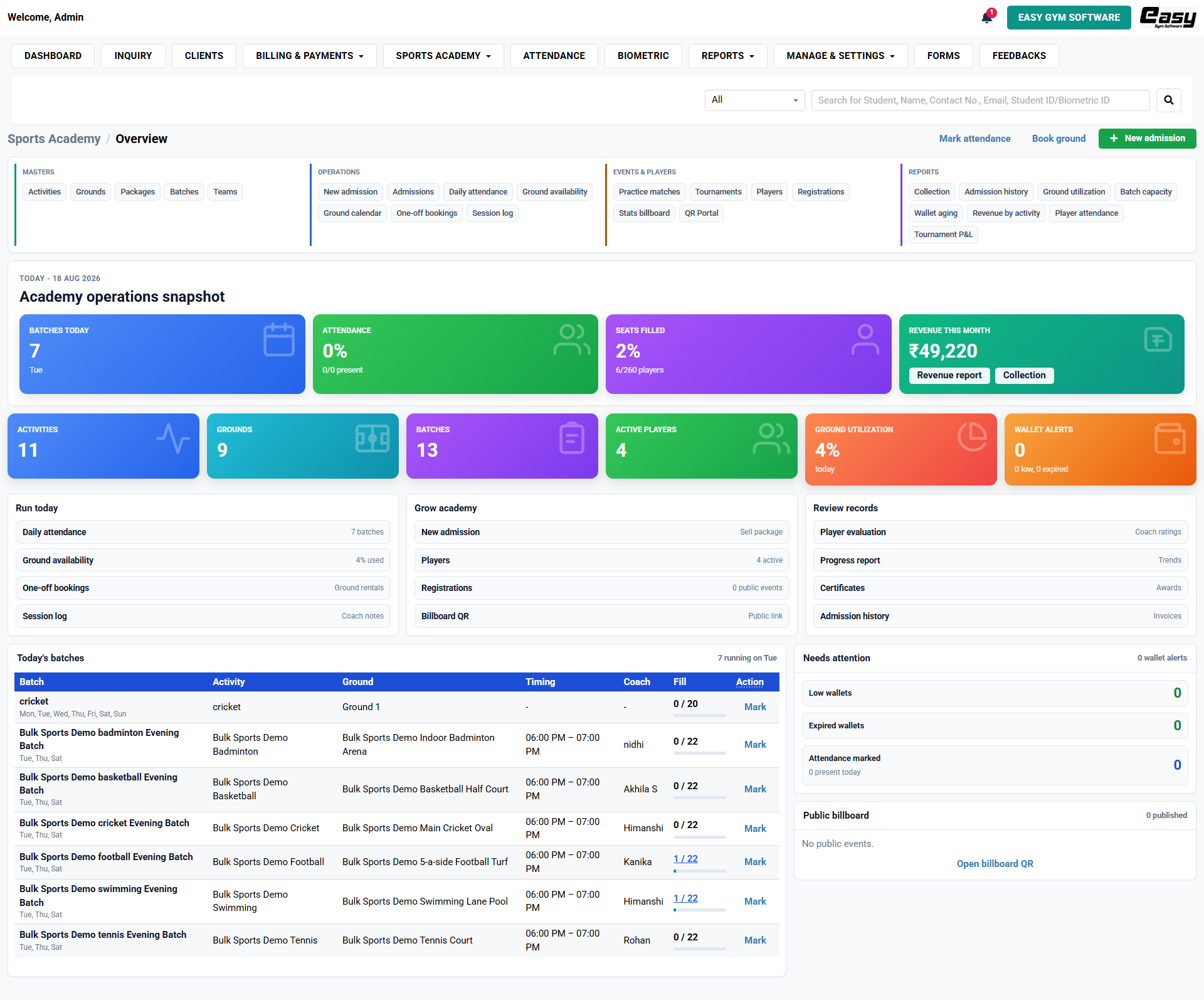This screenshot has height=1000, width=1204.
Task: Open the notification bell icon
Action: click(x=987, y=17)
